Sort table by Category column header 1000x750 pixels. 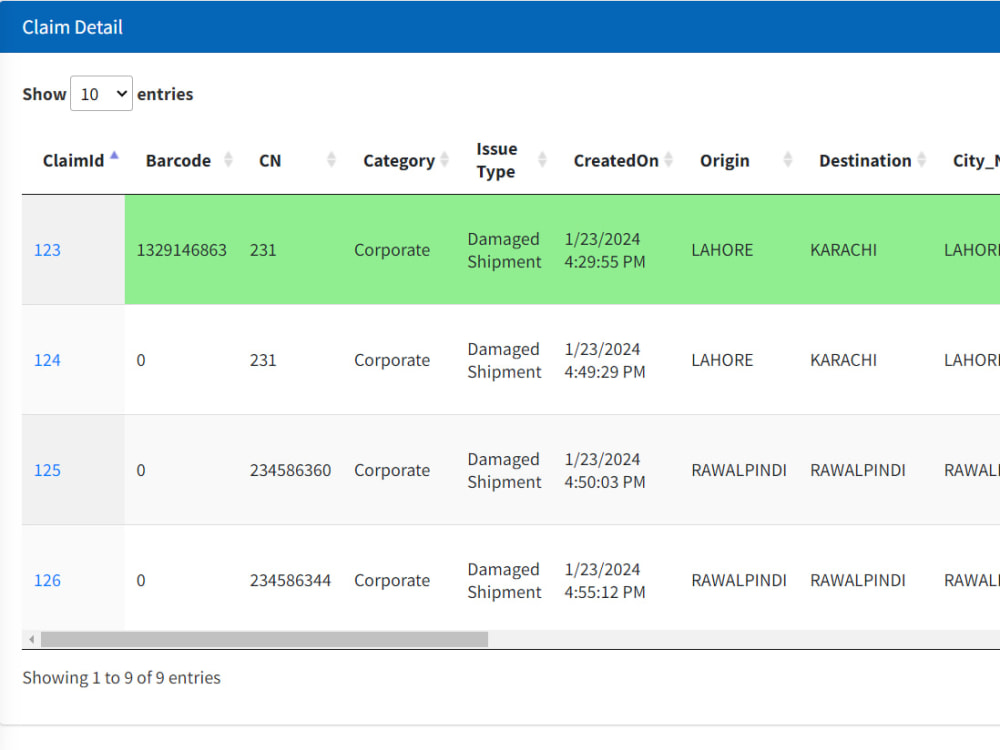(399, 161)
